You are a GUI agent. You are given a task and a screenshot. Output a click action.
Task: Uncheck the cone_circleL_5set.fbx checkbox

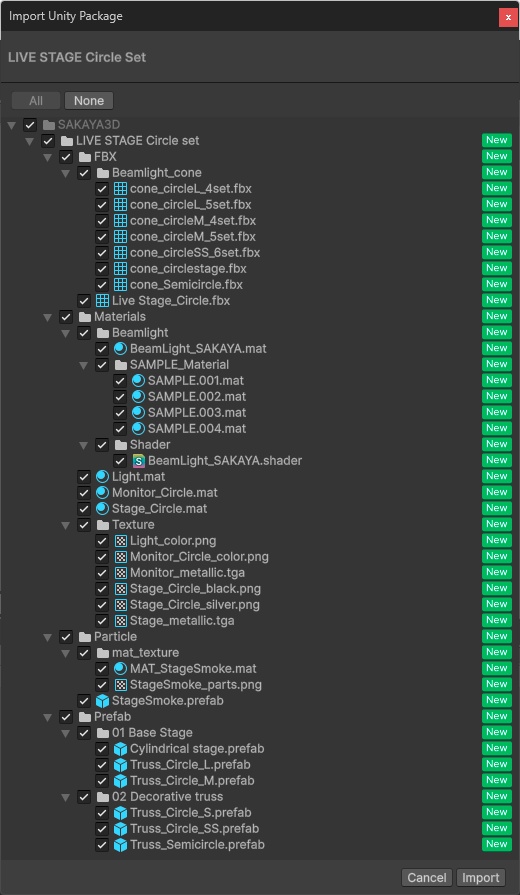[102, 204]
